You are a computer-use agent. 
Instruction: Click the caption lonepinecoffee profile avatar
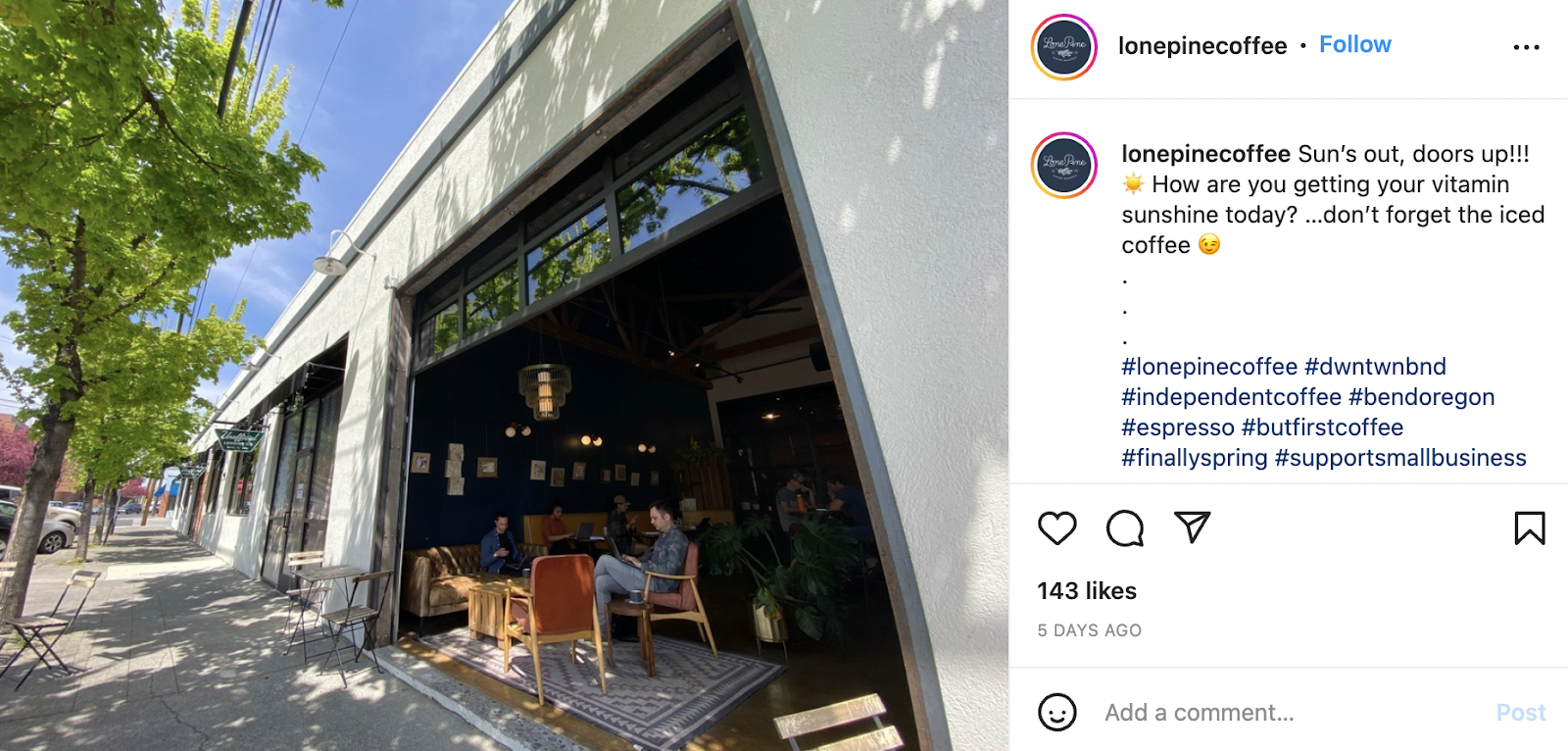tap(1064, 165)
